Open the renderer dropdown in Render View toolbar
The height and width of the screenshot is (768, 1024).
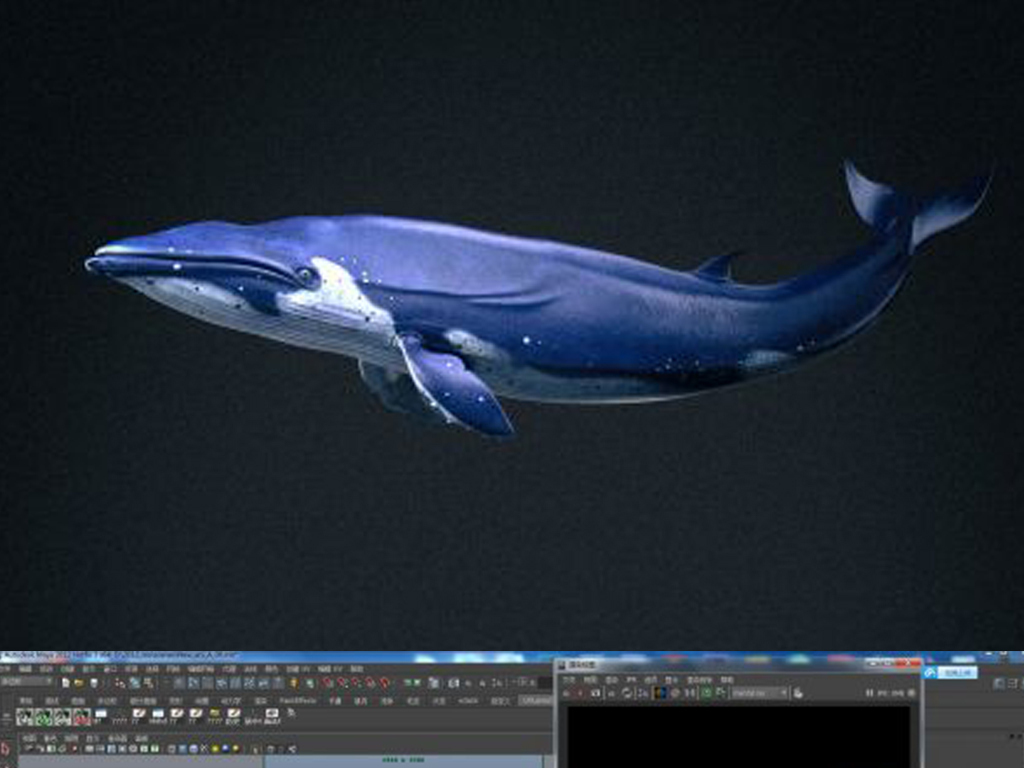pyautogui.click(x=759, y=692)
